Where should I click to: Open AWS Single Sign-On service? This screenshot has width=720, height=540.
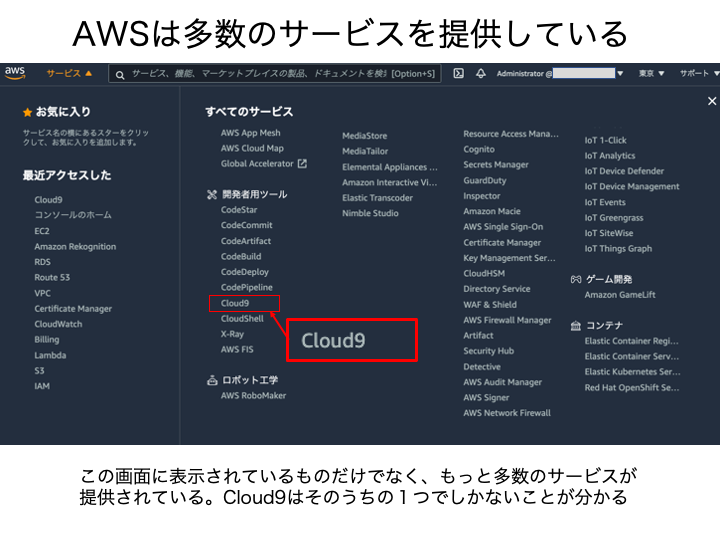click(x=503, y=227)
